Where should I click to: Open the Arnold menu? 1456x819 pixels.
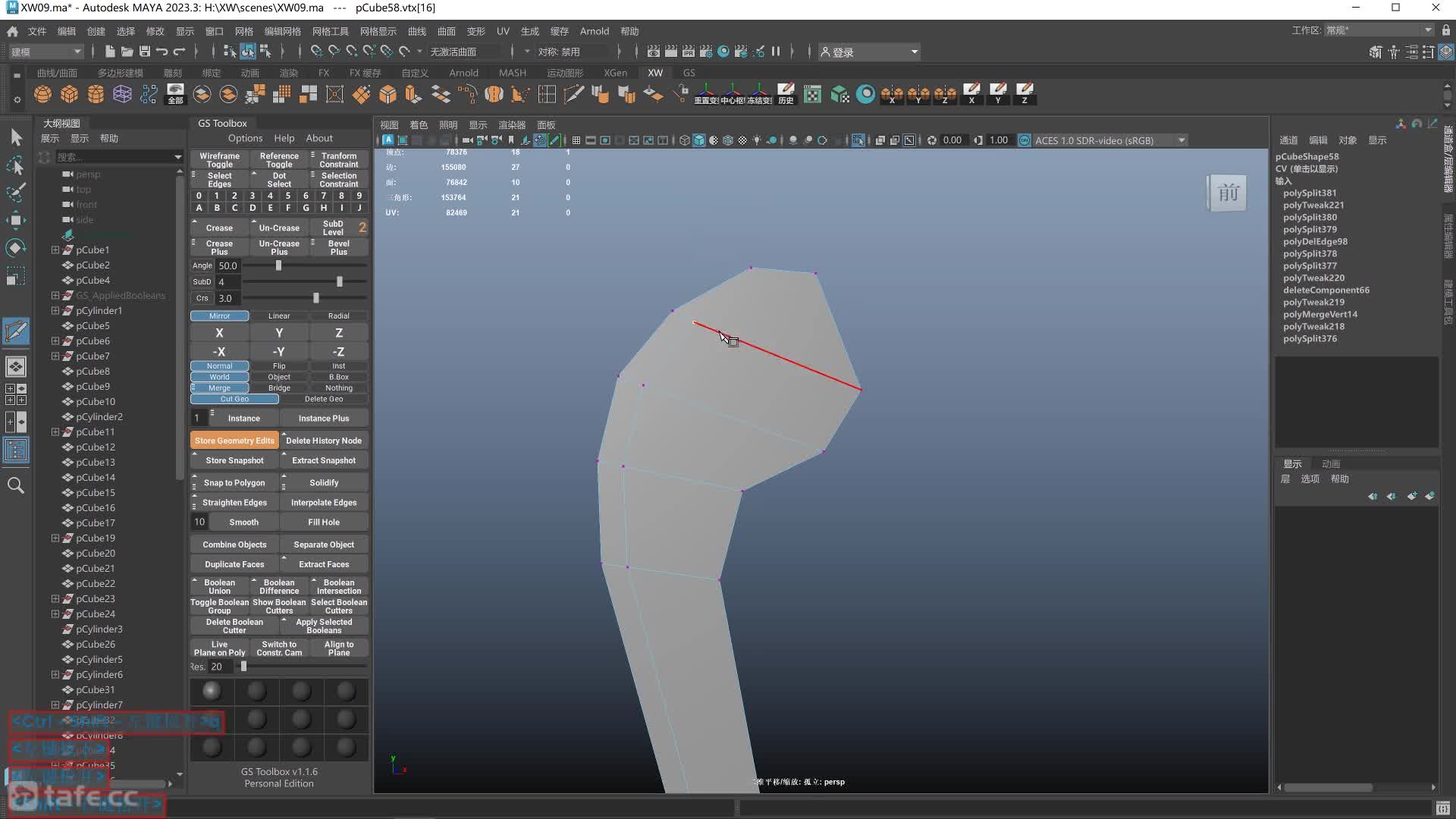[595, 31]
